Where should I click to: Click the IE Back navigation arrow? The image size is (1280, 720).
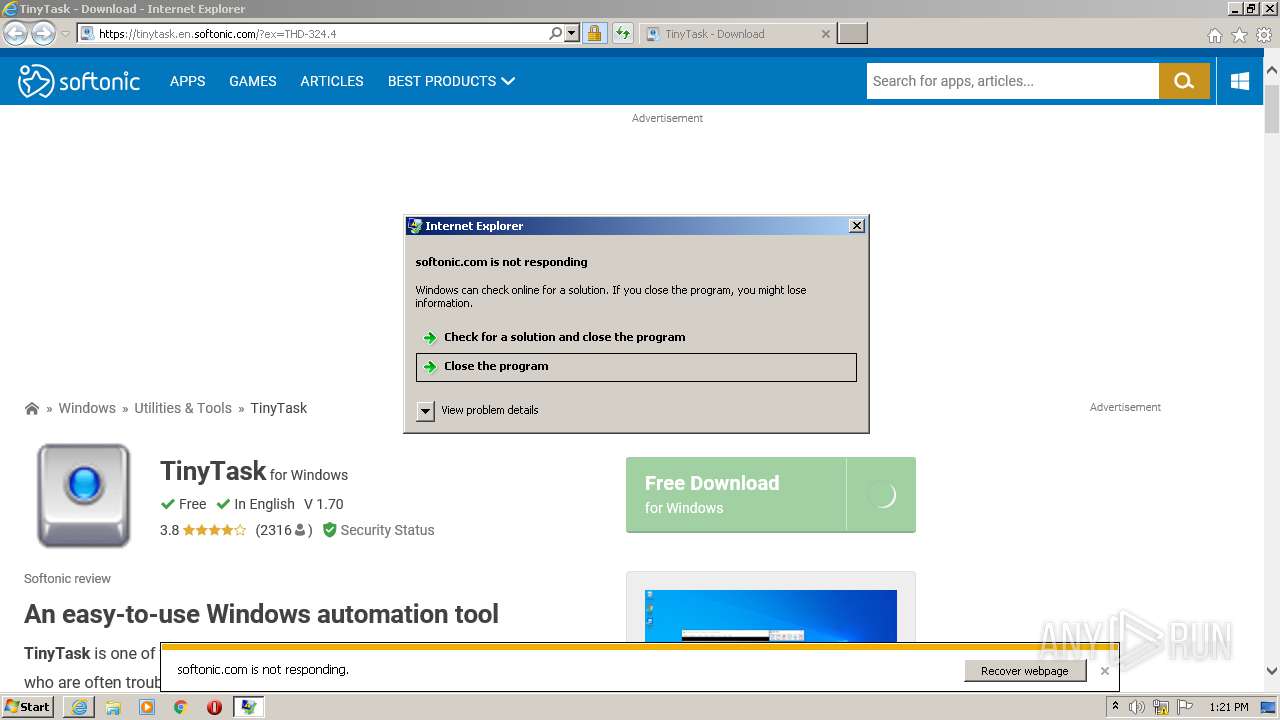click(15, 34)
